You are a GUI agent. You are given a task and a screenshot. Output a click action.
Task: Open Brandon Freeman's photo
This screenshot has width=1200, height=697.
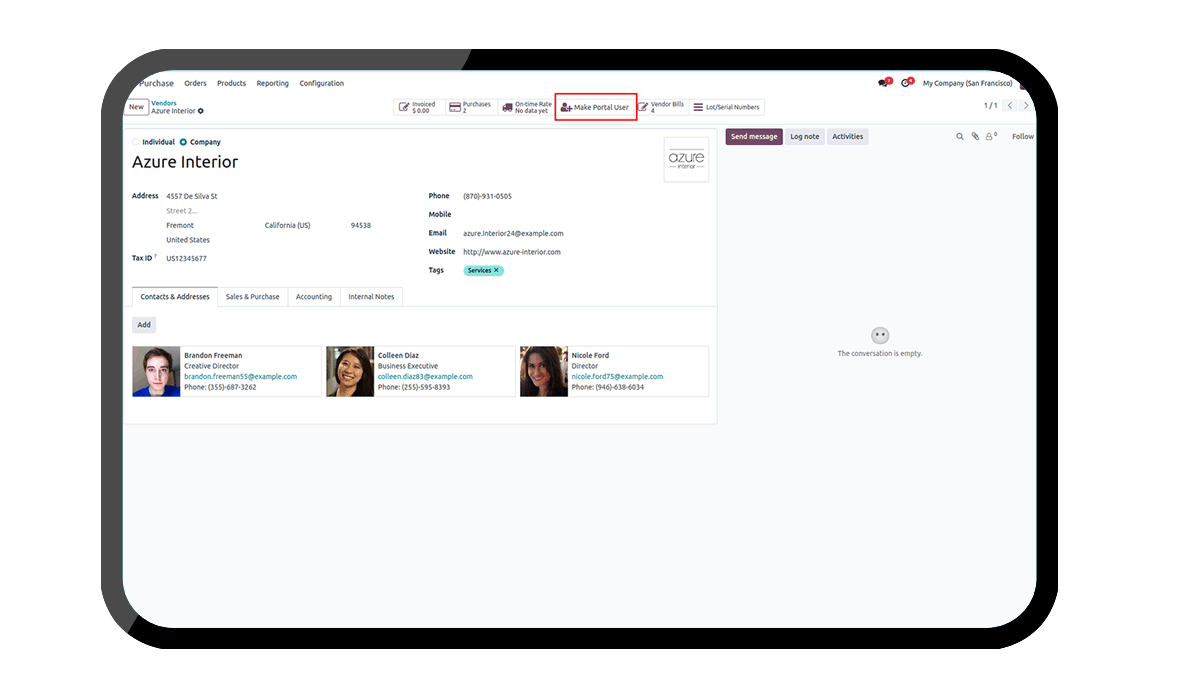[156, 371]
